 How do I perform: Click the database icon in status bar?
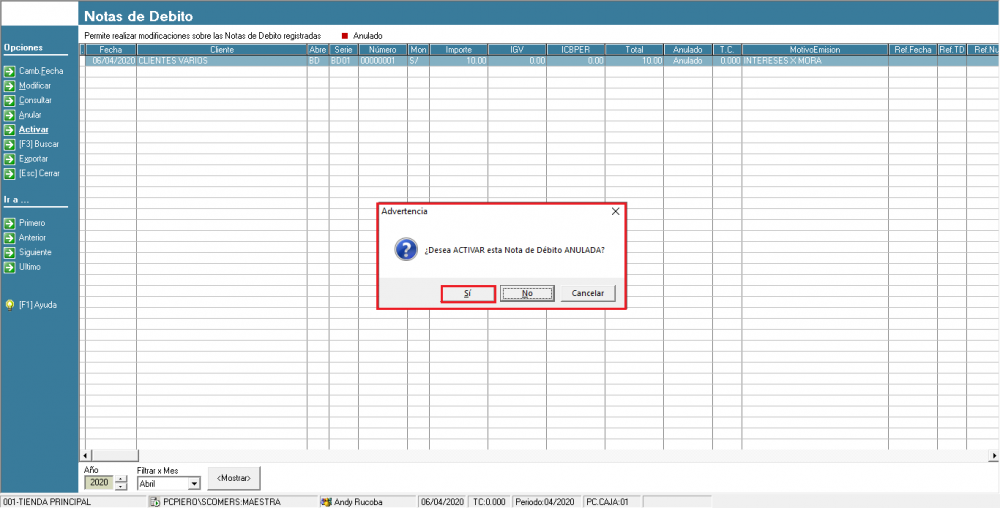154,502
